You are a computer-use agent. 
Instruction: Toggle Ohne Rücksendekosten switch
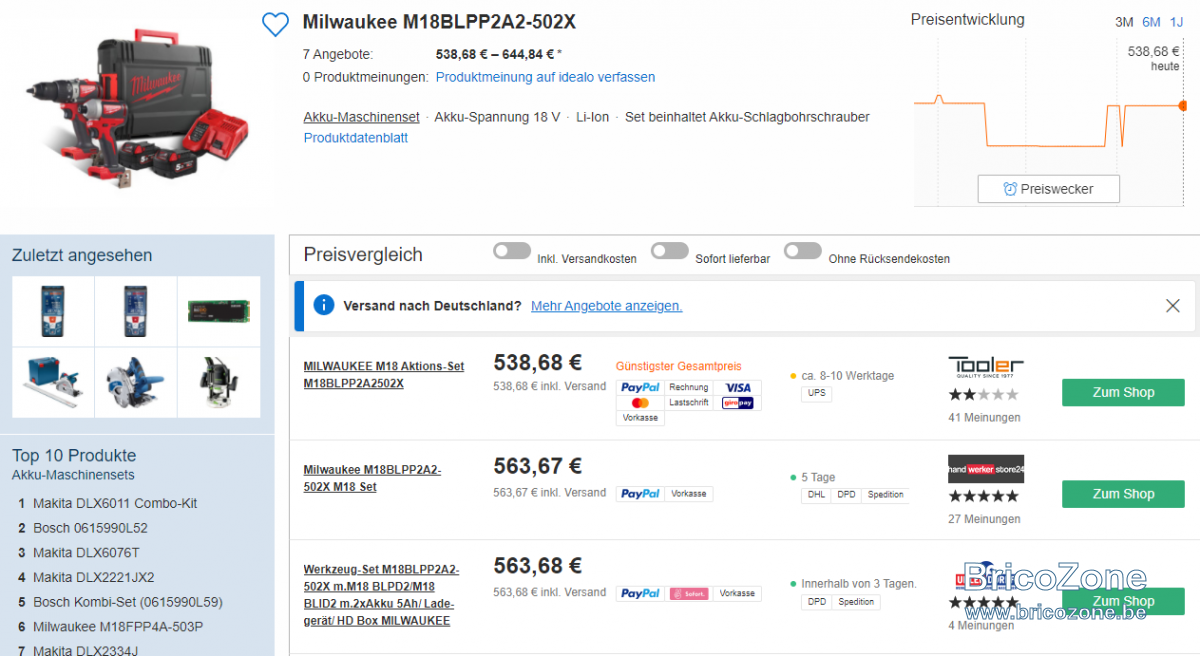tap(803, 250)
